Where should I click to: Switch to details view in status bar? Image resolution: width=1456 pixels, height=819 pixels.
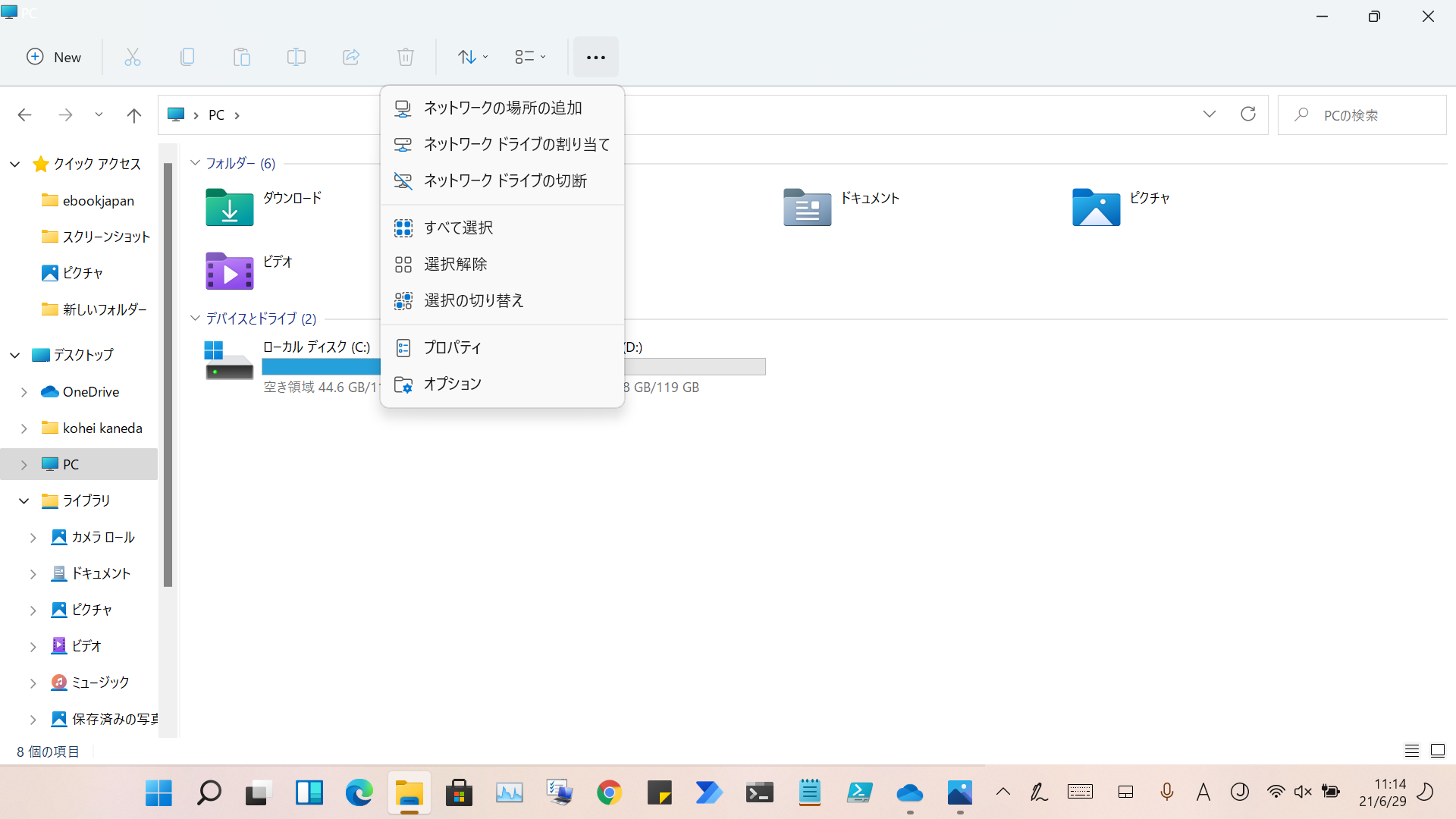click(x=1411, y=751)
